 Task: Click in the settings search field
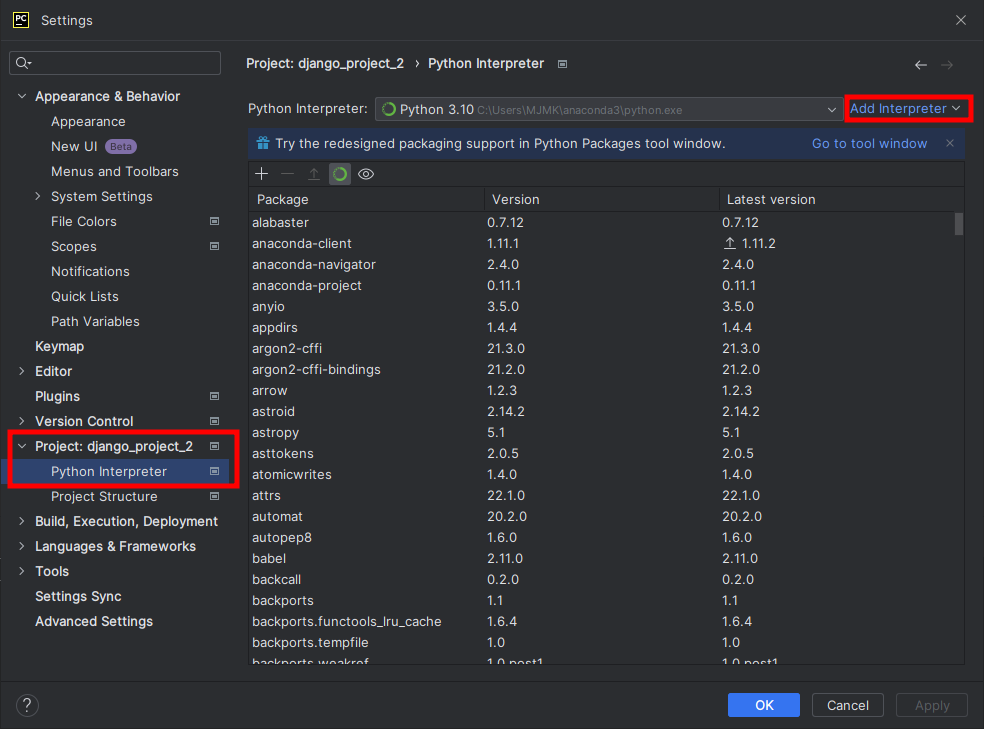[115, 63]
